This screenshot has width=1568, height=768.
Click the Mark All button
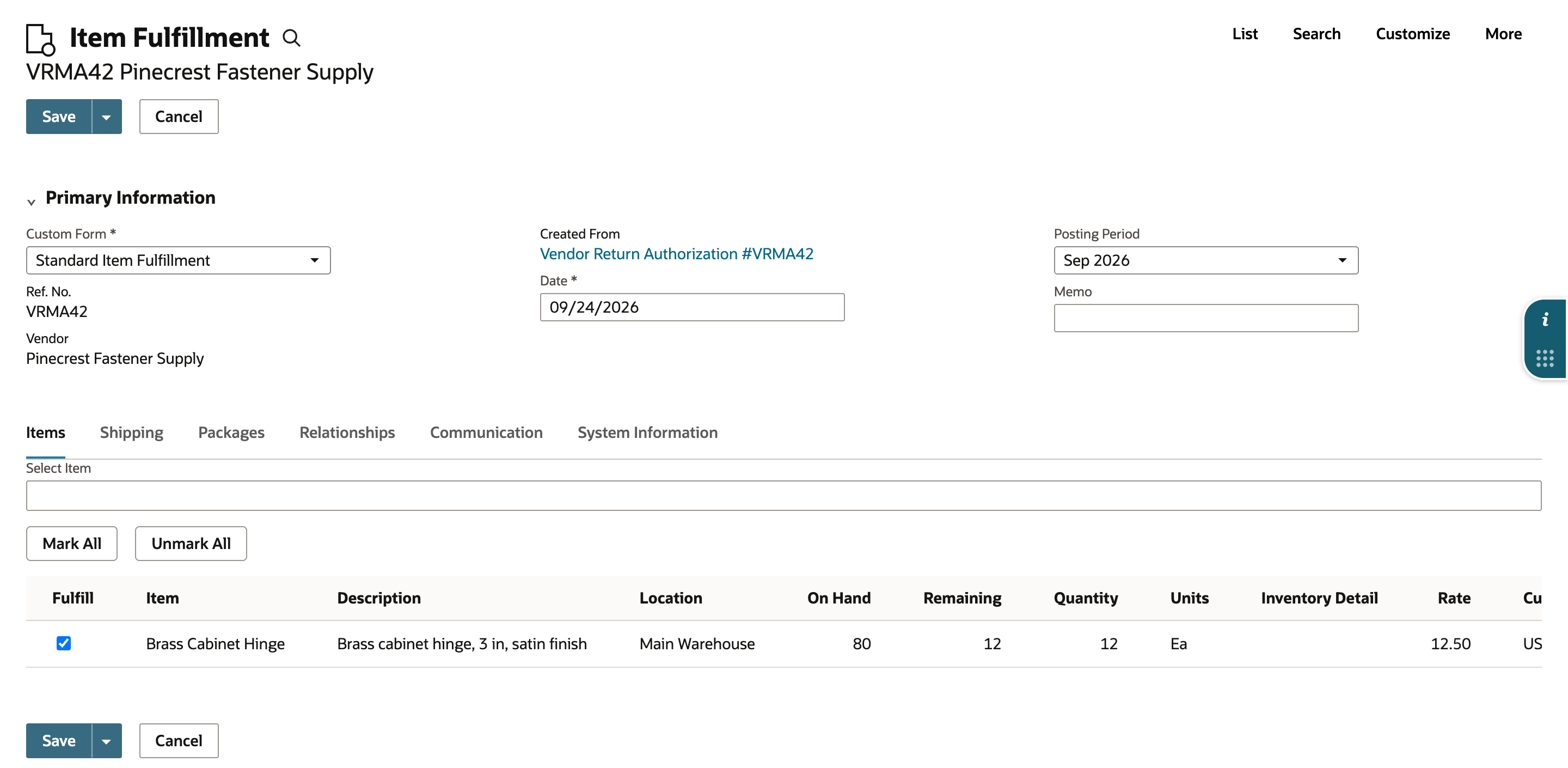(x=72, y=543)
